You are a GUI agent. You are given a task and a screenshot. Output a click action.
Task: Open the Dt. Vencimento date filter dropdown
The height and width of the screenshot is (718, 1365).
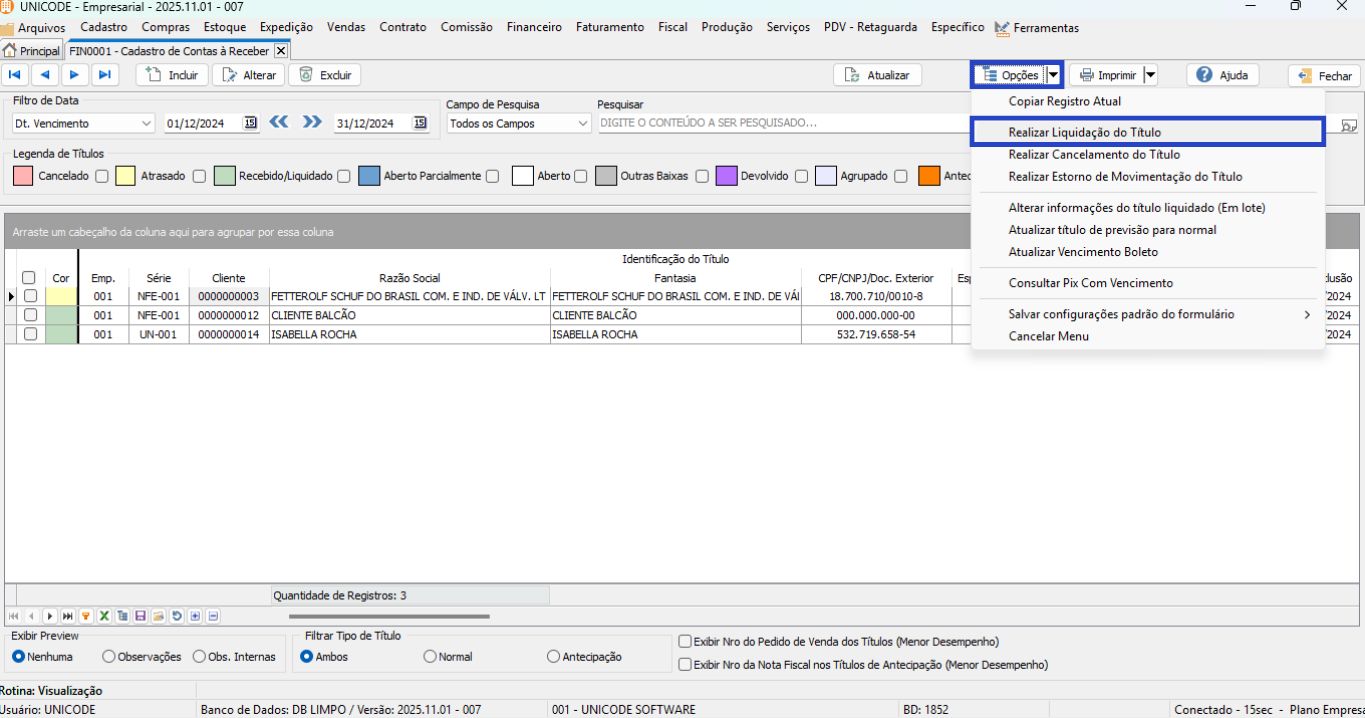point(148,124)
